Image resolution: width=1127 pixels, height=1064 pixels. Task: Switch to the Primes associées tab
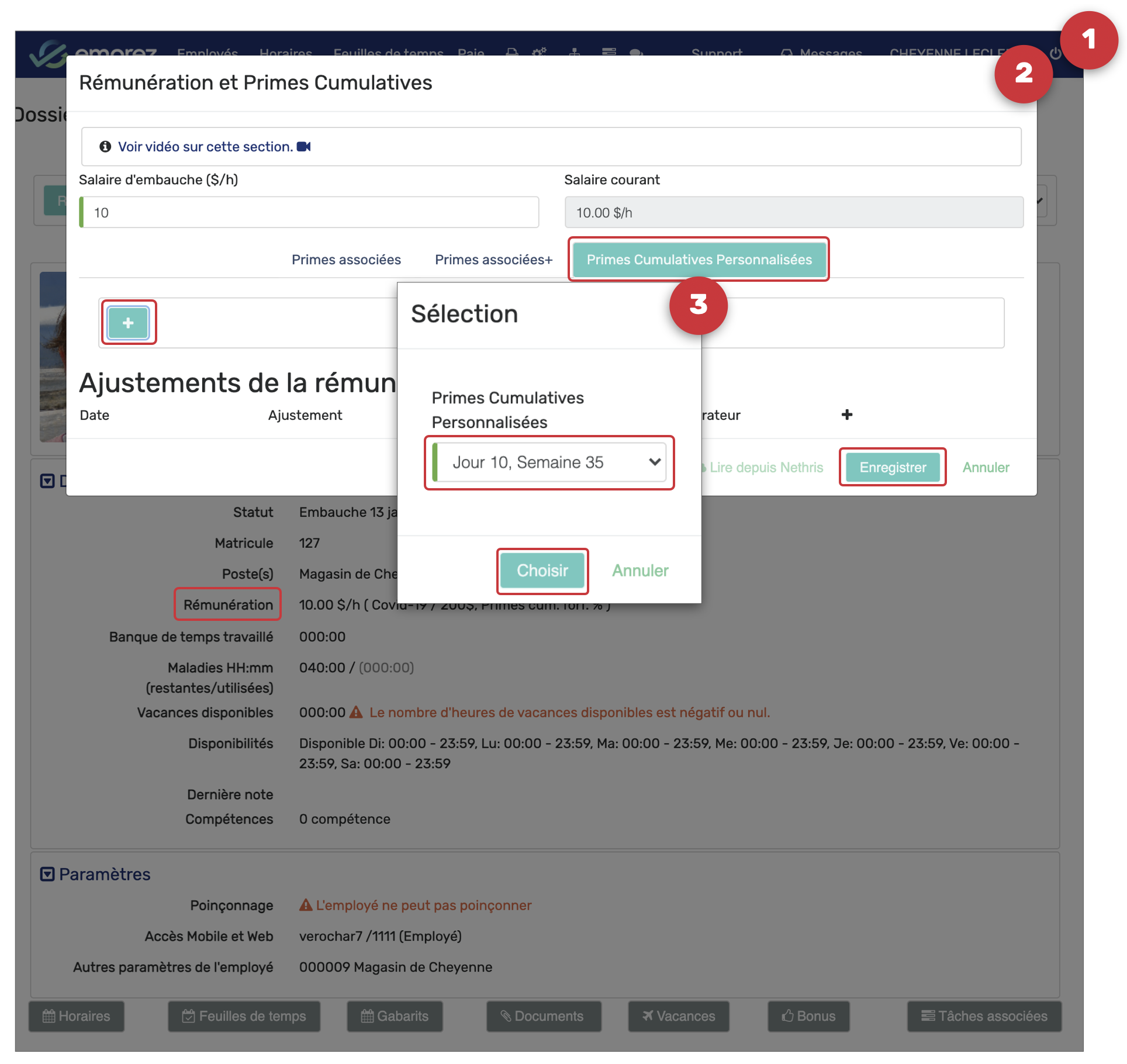(x=346, y=260)
